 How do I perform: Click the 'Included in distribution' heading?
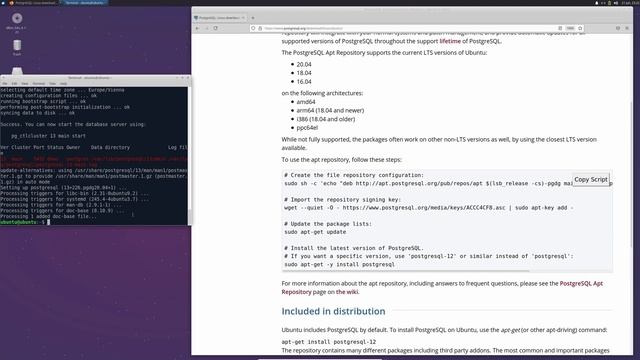pyautogui.click(x=333, y=311)
